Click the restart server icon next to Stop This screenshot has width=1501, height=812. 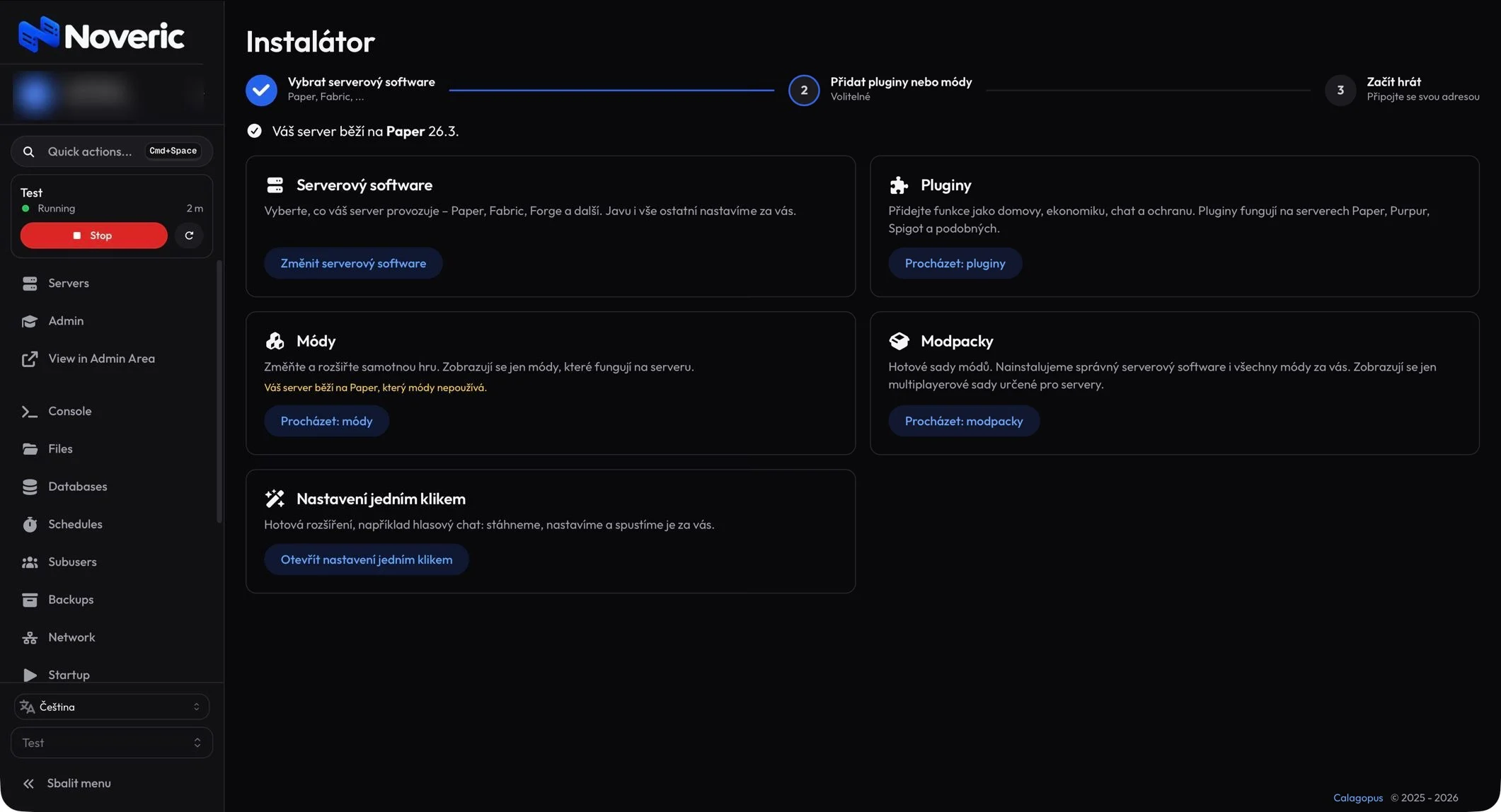coord(189,236)
